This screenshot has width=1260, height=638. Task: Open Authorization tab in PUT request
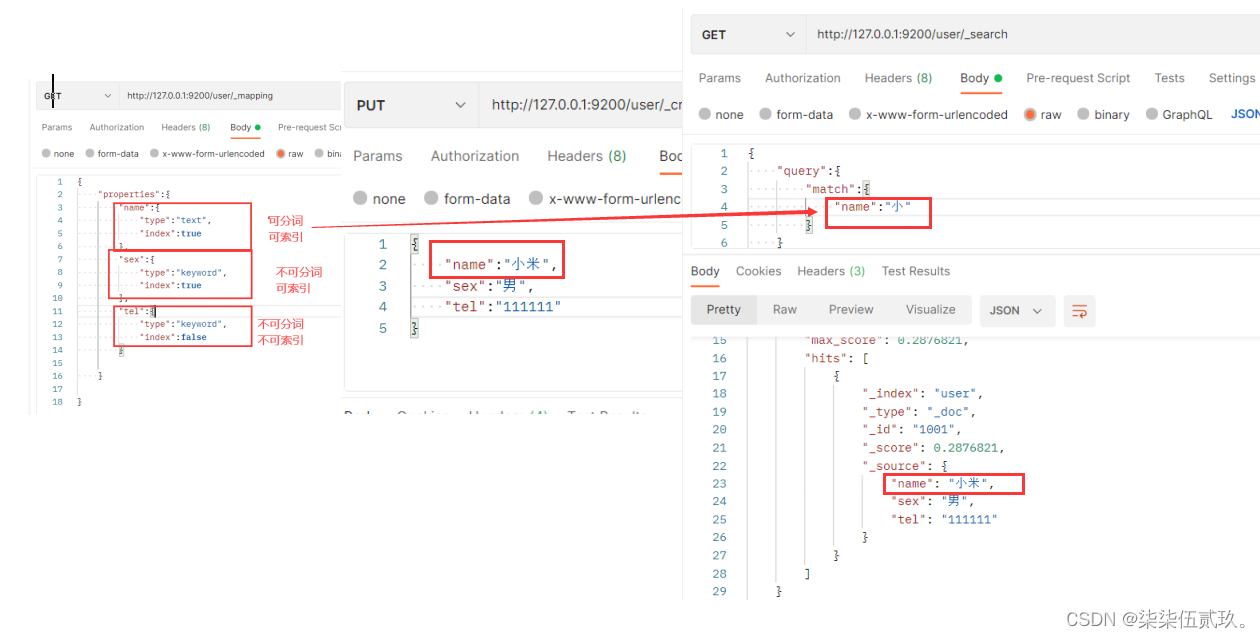[475, 156]
